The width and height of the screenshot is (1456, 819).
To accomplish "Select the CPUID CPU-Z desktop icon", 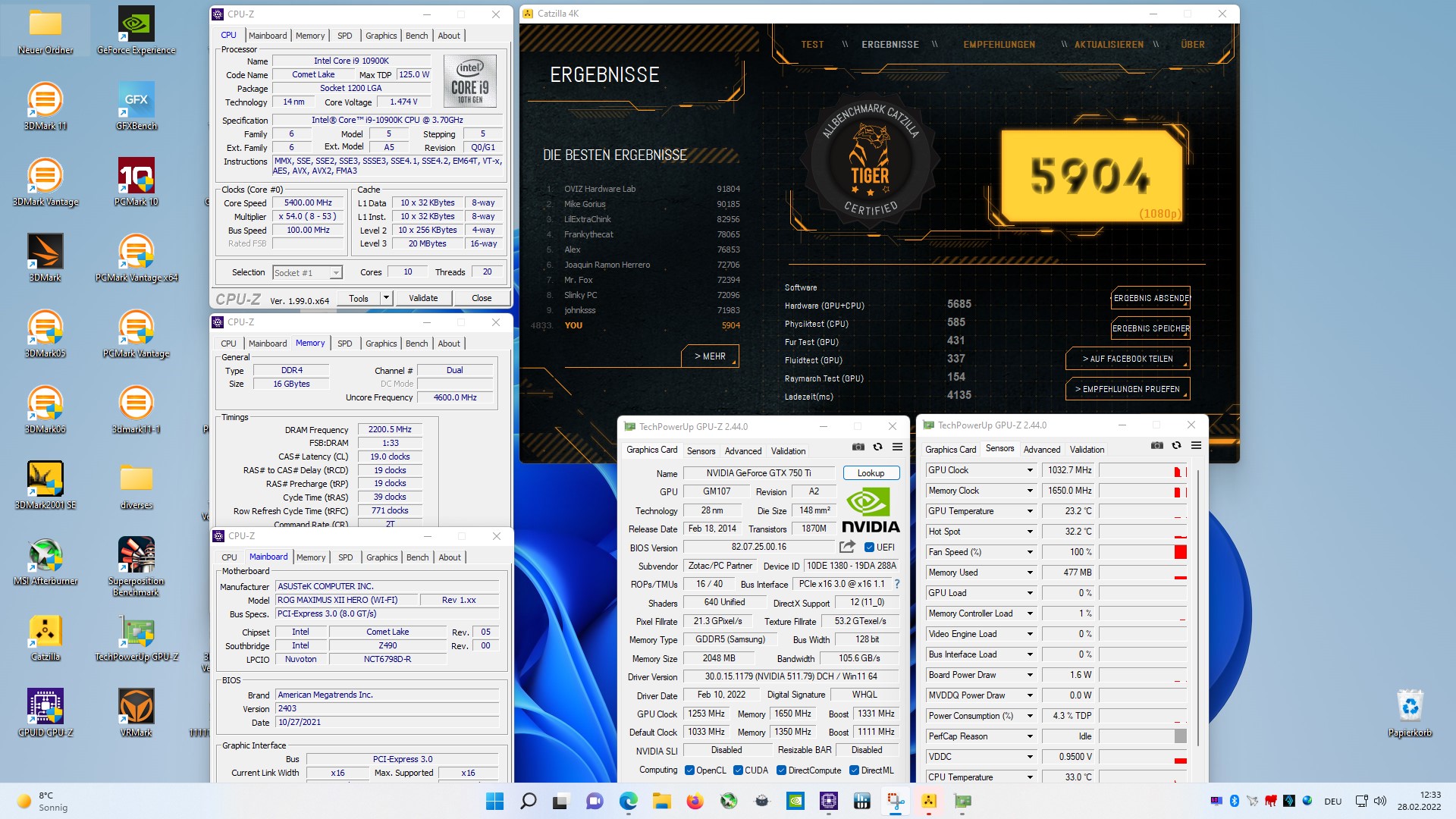I will [x=45, y=713].
